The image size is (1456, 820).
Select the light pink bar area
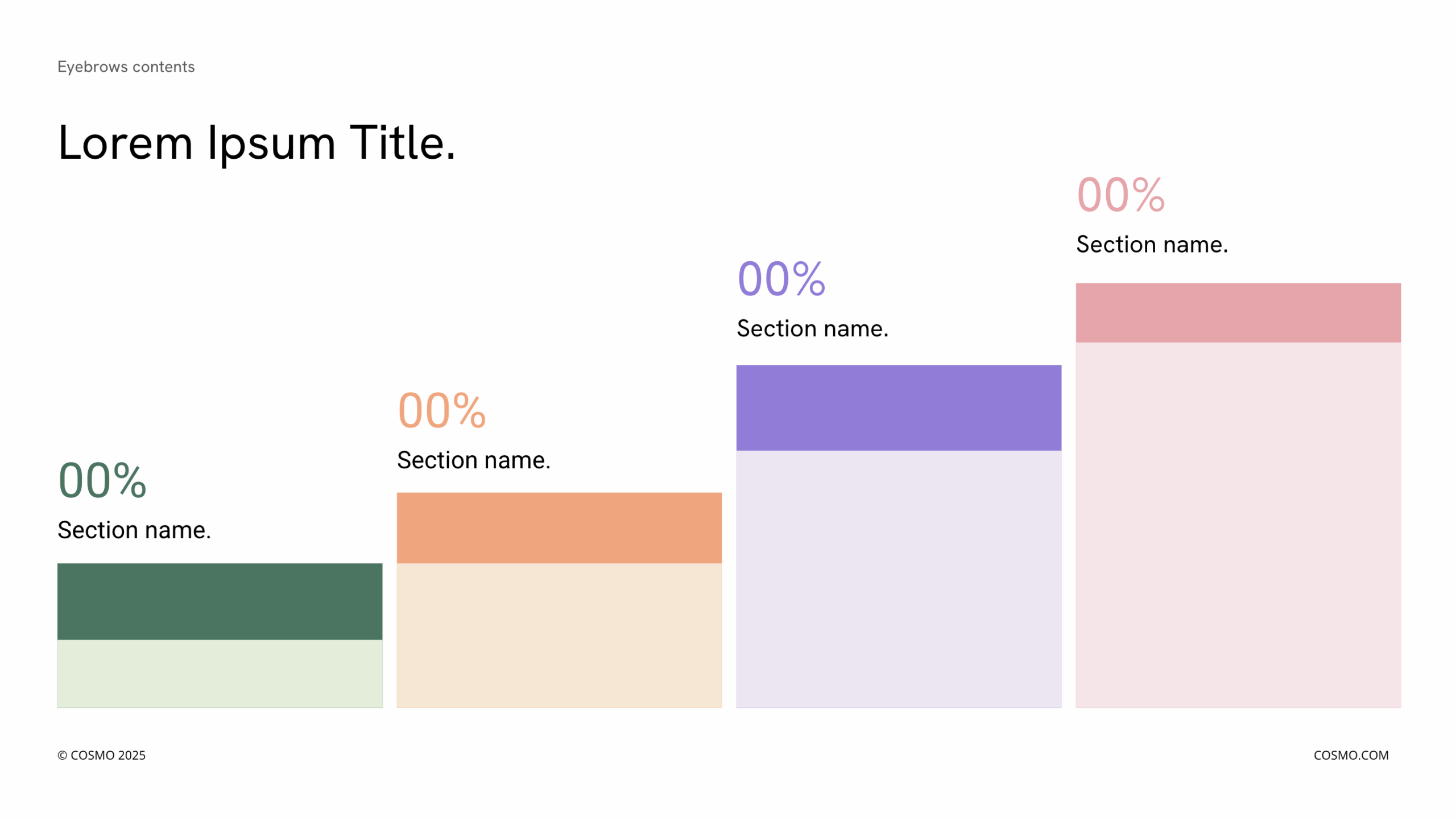point(1238,525)
